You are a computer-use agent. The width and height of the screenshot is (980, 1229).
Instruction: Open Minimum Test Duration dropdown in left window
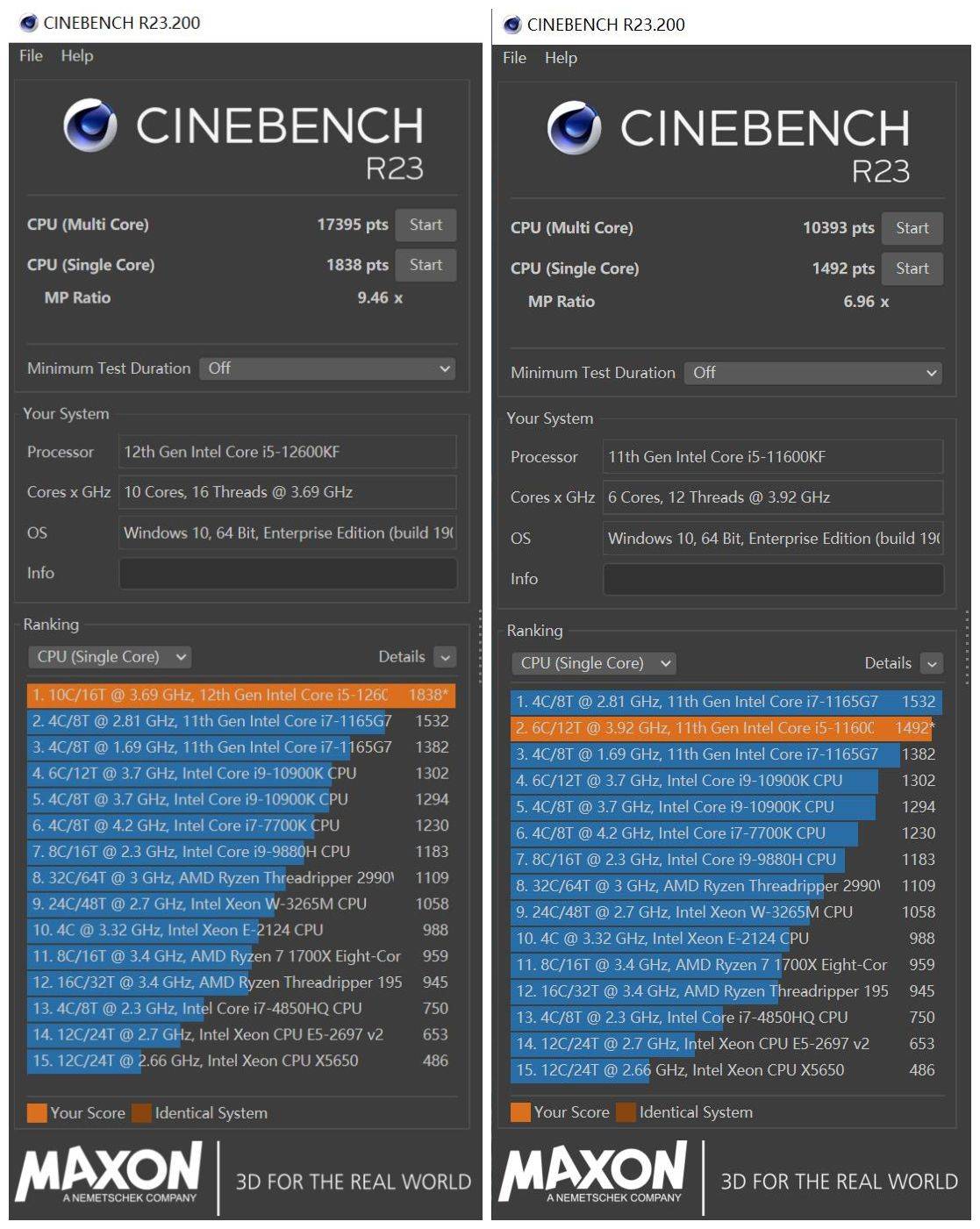[x=327, y=368]
